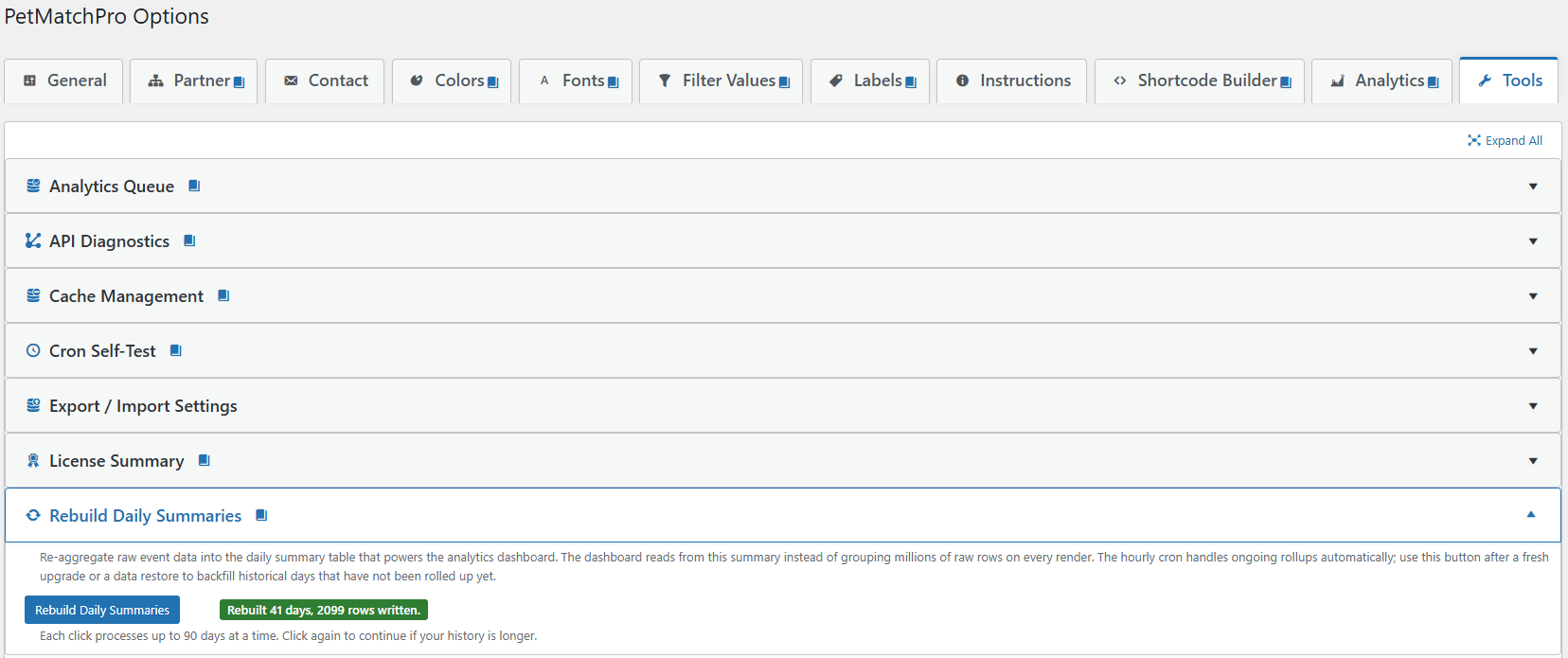Screen dimensions: 1568x658
Task: Click the book icon on Labels tab
Action: coord(911,82)
